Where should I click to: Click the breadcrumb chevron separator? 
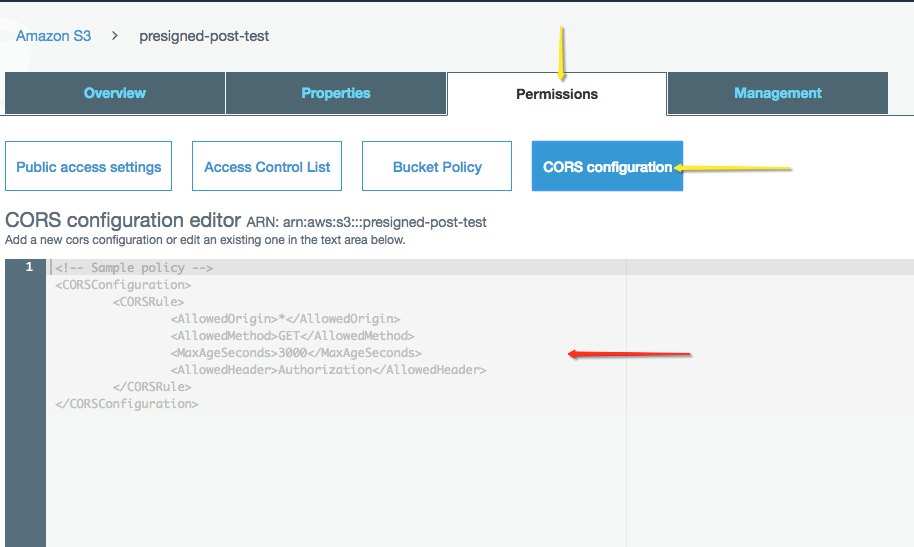pos(115,36)
